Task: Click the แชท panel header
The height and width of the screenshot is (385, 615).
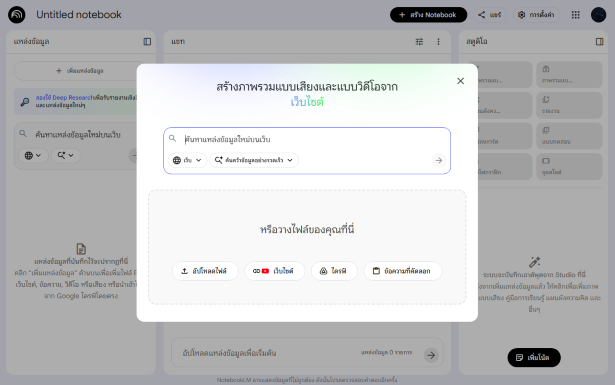Action: pos(178,42)
